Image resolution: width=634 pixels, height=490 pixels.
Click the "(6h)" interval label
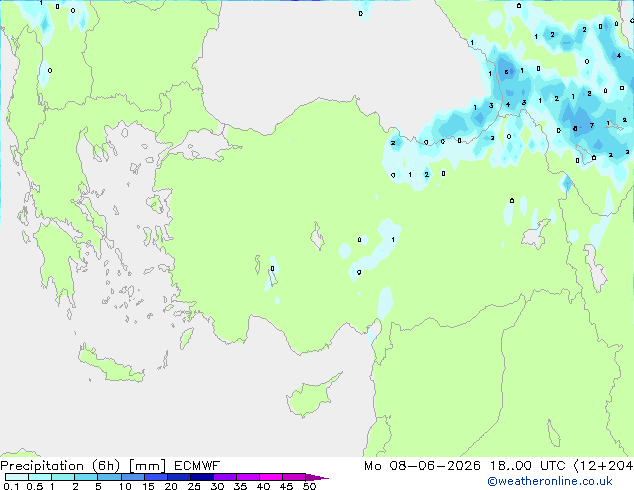(x=106, y=466)
